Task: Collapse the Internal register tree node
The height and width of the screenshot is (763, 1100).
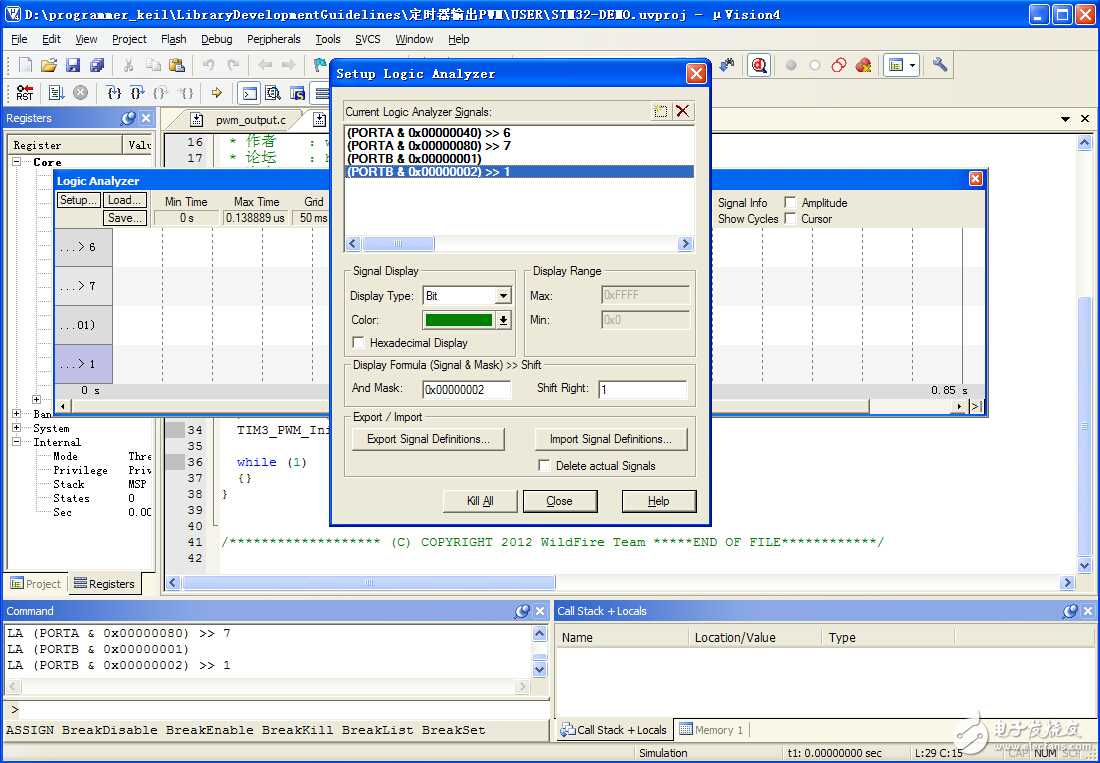Action: click(18, 442)
